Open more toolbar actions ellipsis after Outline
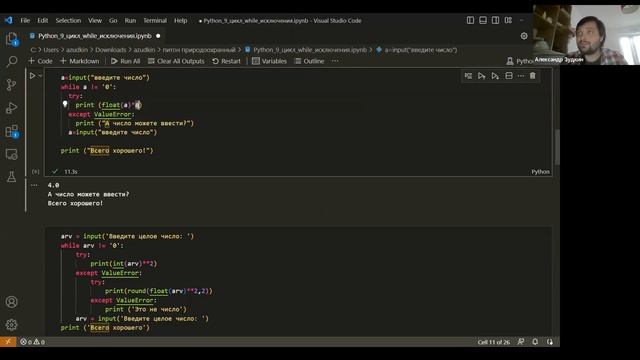Viewport: 640px width, 360px height. click(335, 61)
